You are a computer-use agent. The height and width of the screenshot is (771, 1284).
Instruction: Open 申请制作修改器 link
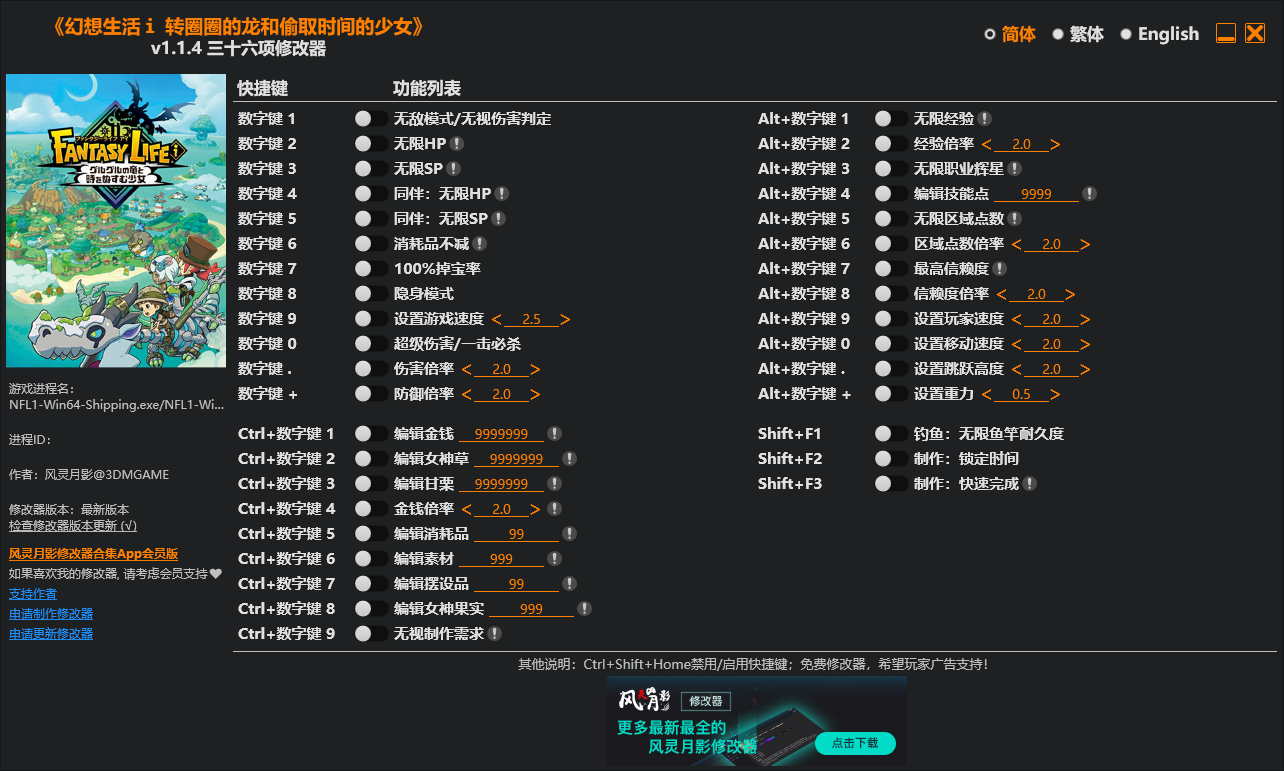pyautogui.click(x=51, y=614)
